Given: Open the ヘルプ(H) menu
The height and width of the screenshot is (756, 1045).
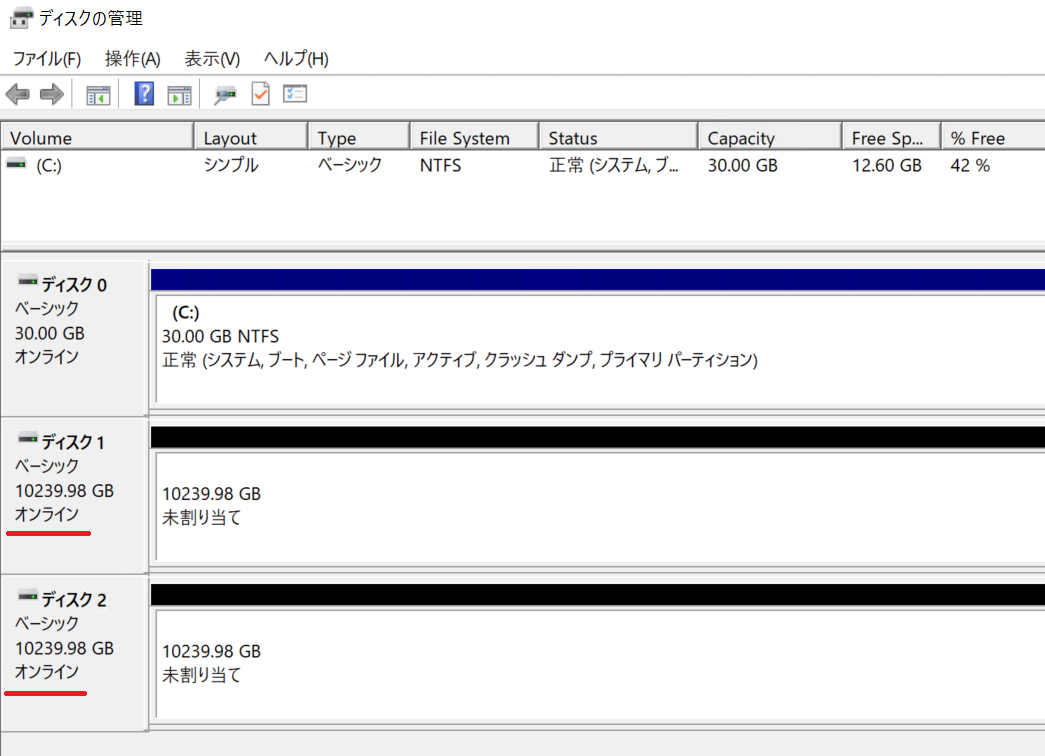Looking at the screenshot, I should coord(296,59).
